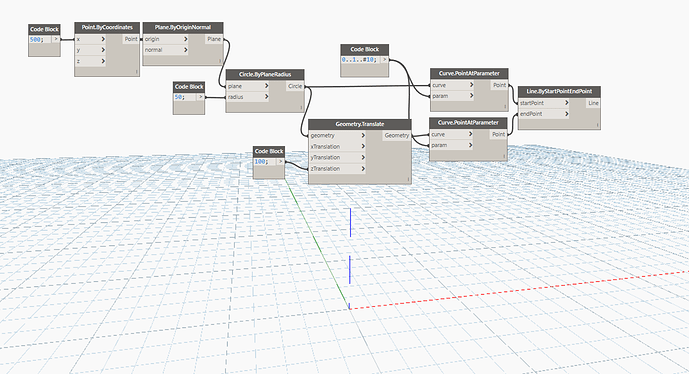Click the x input port on Point.ByCoordinates

91,39
